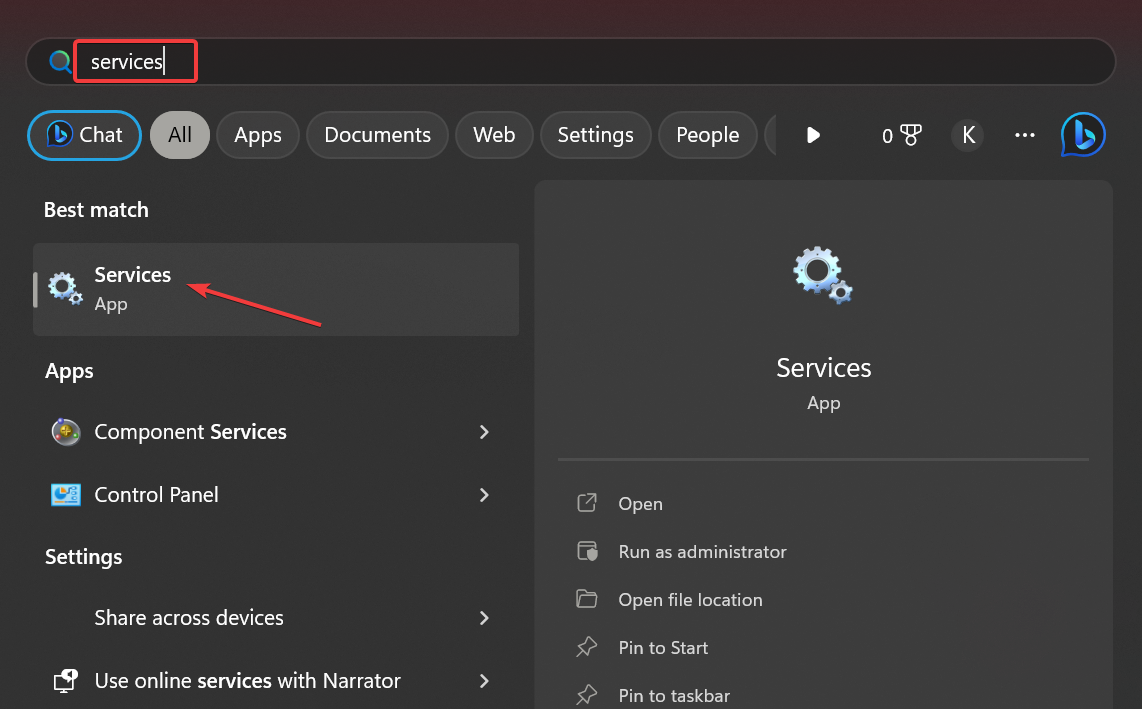The image size is (1142, 709).
Task: Switch to the Apps filter tab
Action: click(258, 135)
